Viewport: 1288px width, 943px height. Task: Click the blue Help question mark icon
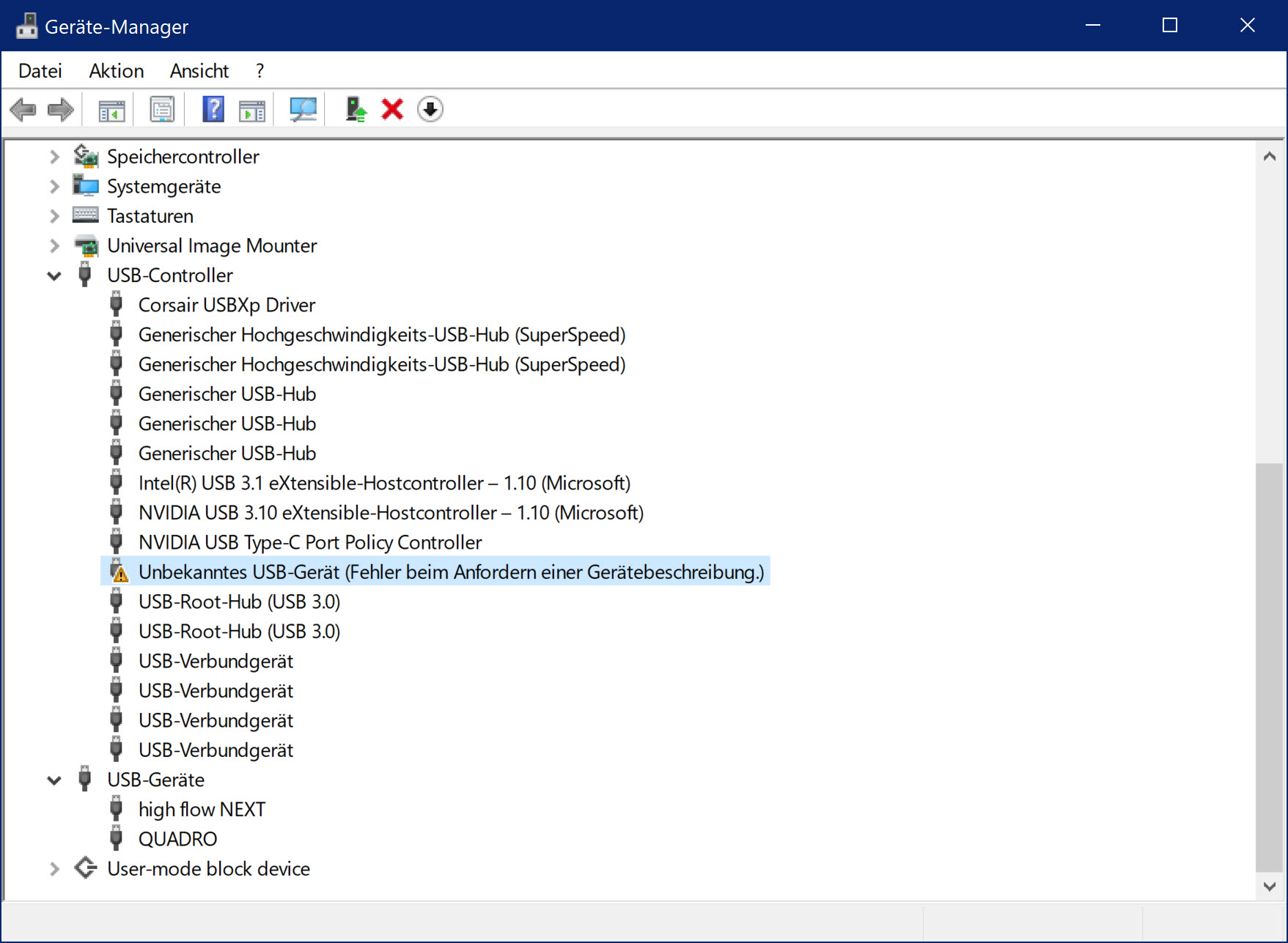[213, 110]
